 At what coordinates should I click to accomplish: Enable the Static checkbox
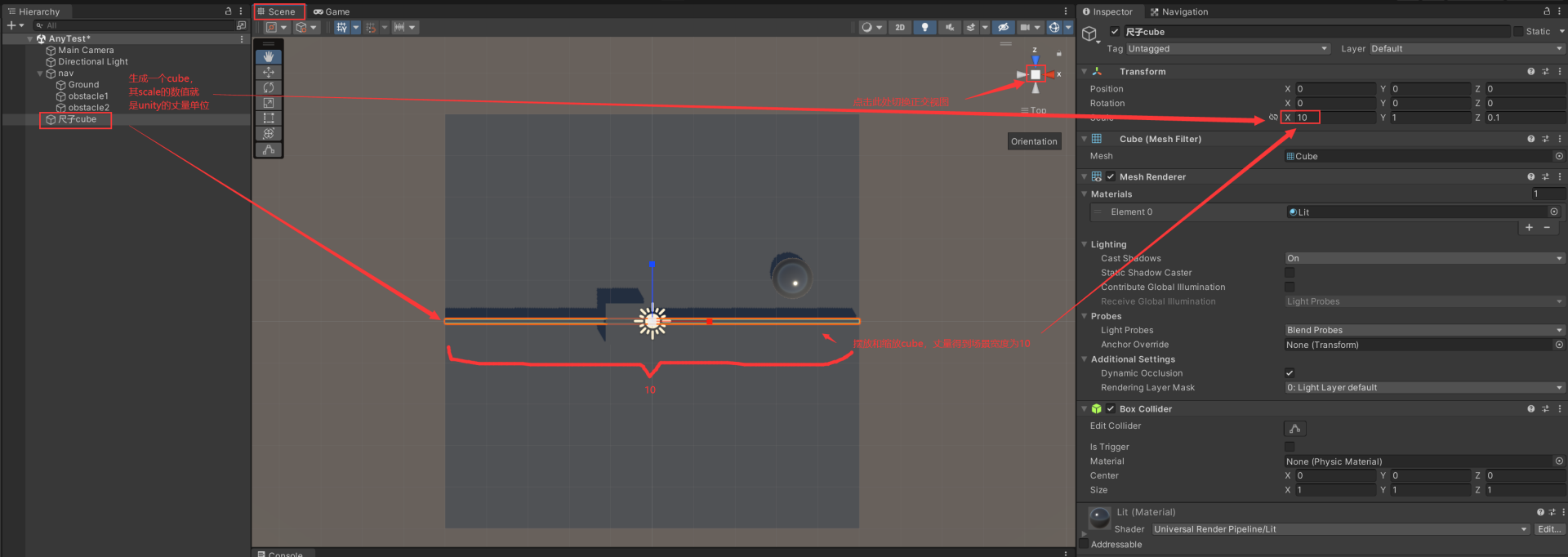[1518, 32]
